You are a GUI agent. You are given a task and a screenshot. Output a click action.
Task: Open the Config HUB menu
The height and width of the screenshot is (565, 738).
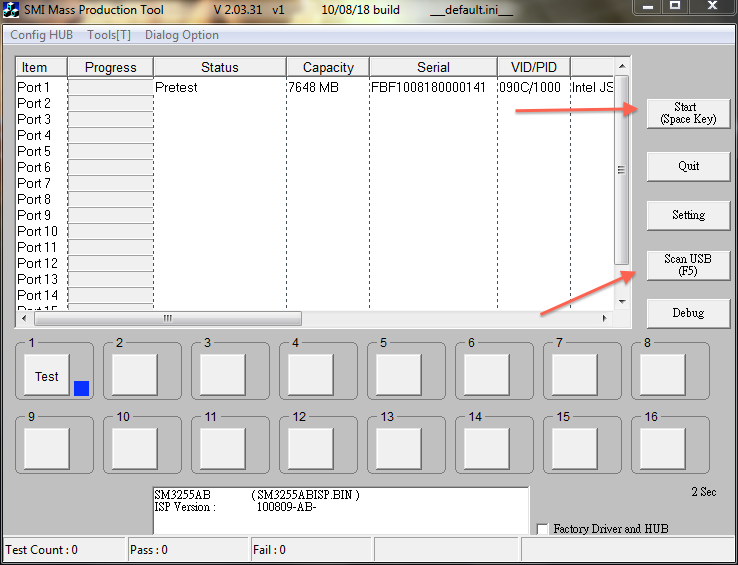[x=43, y=35]
